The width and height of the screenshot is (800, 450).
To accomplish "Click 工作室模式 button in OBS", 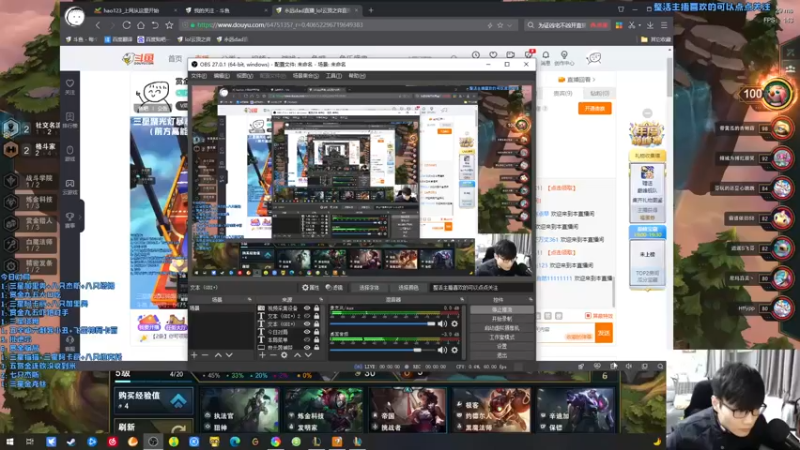I will click(x=502, y=337).
